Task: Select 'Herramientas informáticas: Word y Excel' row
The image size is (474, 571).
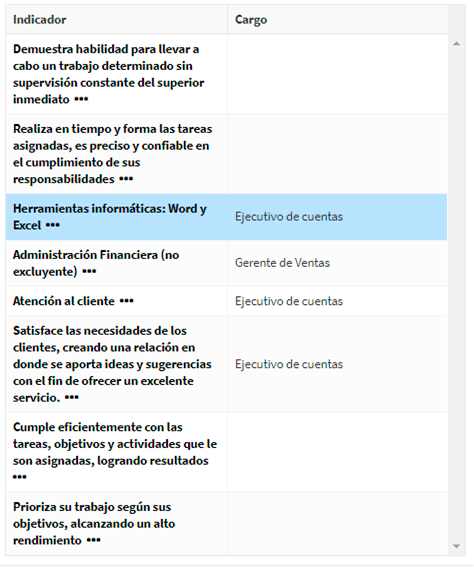Action: point(226,217)
